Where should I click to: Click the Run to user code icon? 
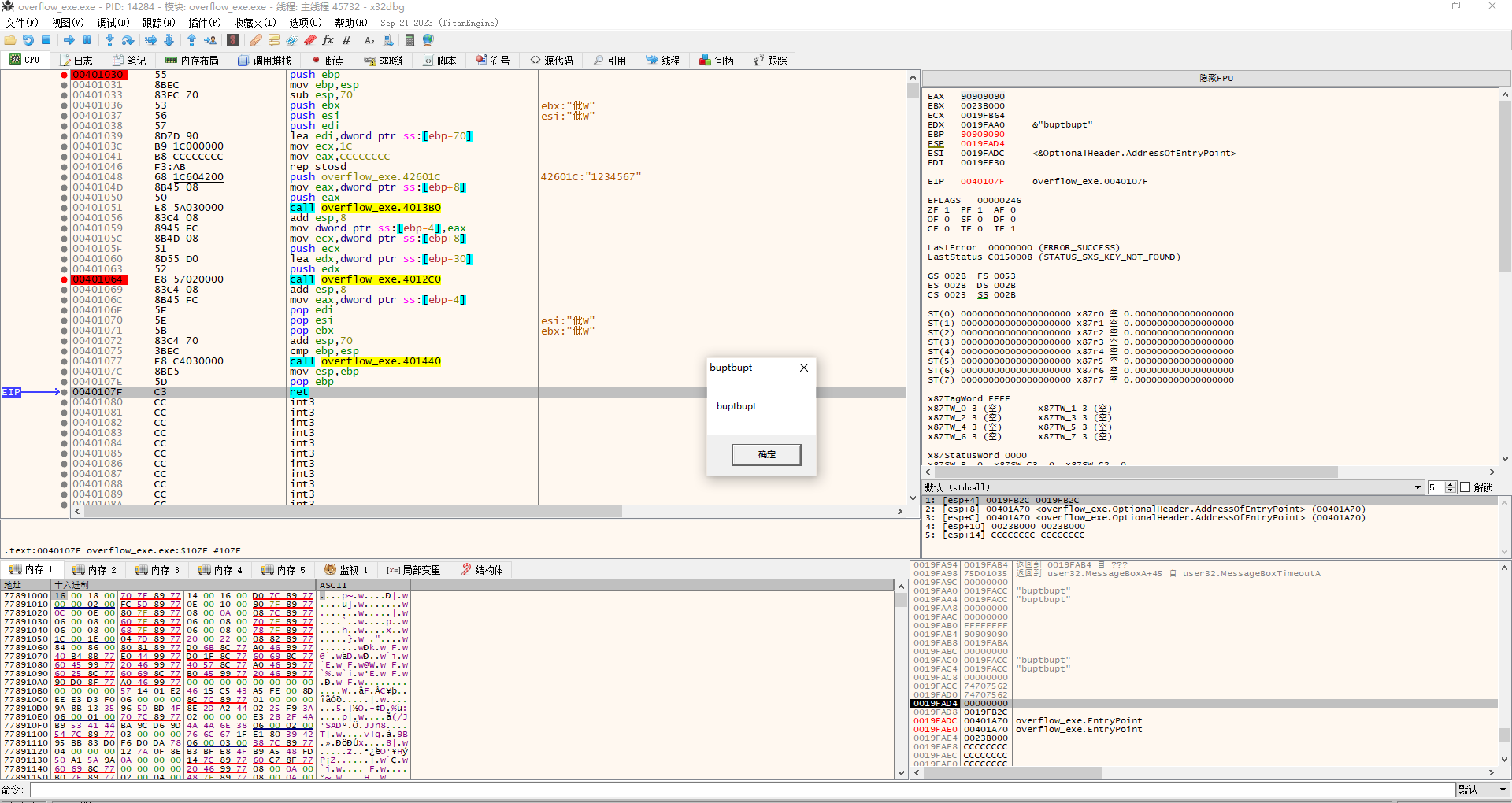click(210, 40)
